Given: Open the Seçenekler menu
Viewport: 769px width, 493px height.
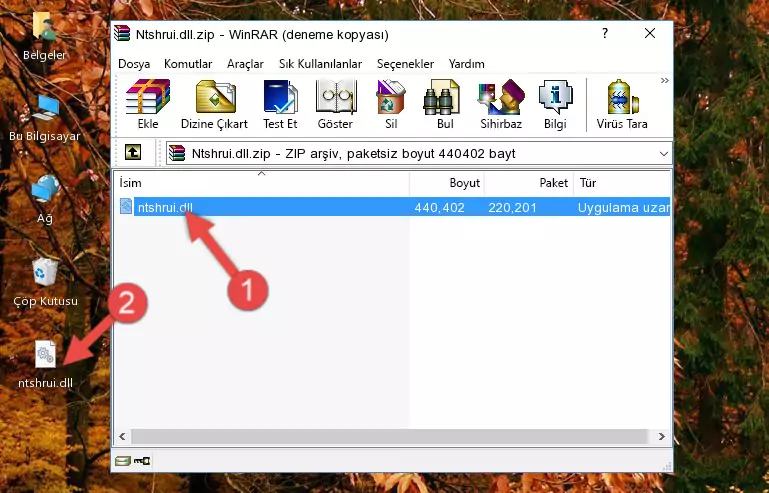Looking at the screenshot, I should coord(405,64).
